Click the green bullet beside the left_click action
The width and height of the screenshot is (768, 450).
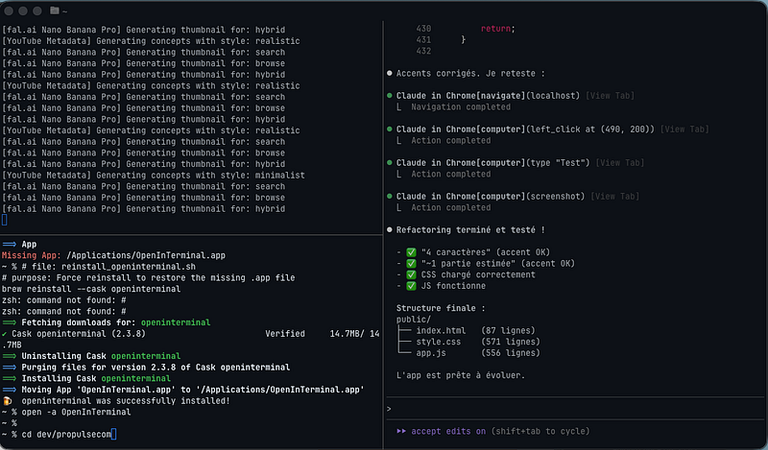[x=389, y=129]
